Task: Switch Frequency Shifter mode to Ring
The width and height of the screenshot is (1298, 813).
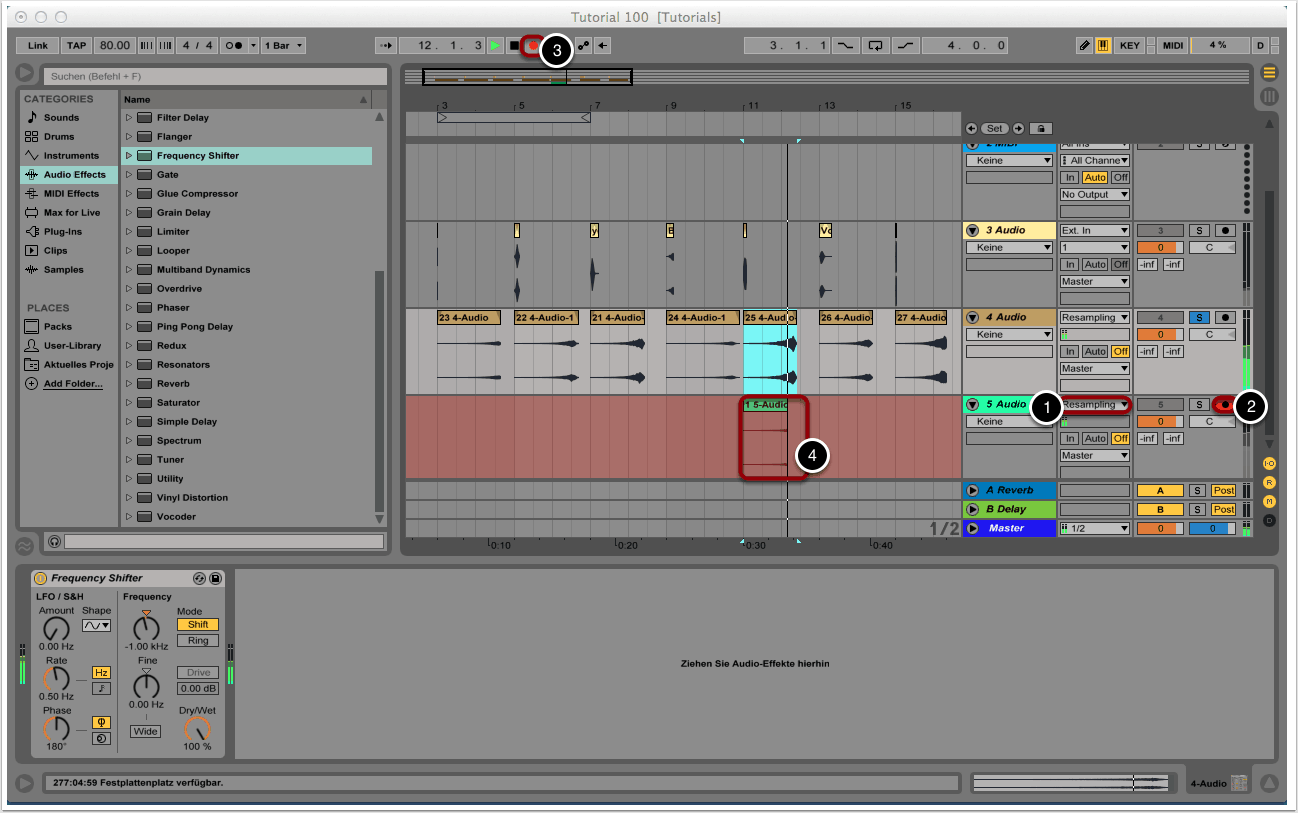Action: (x=197, y=640)
